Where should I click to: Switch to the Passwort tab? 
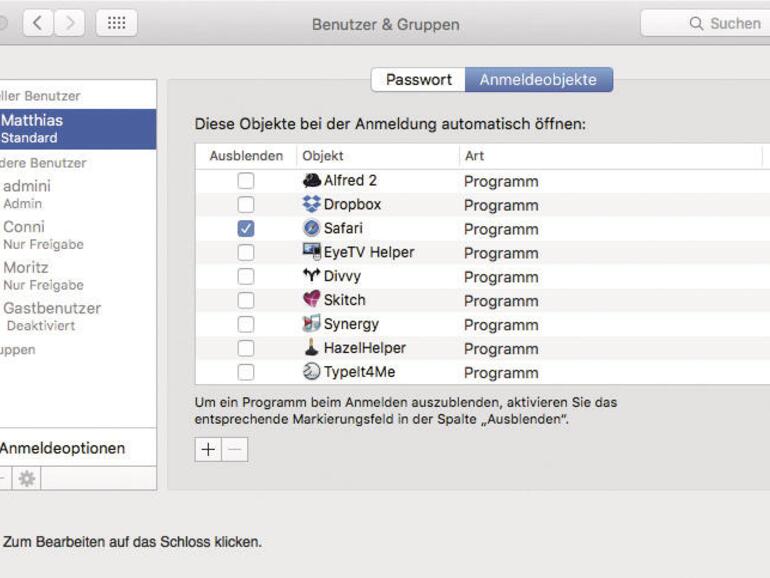point(418,80)
